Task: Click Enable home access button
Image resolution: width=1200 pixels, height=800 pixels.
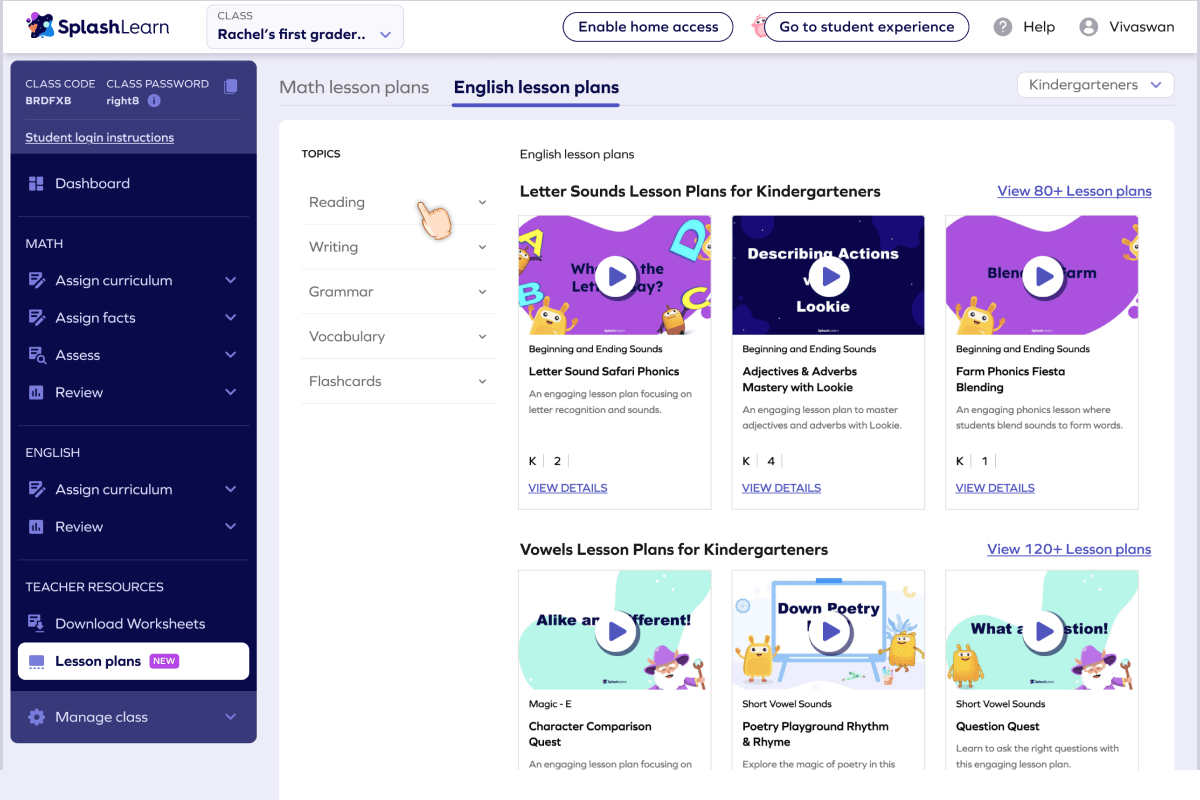Action: click(x=648, y=27)
